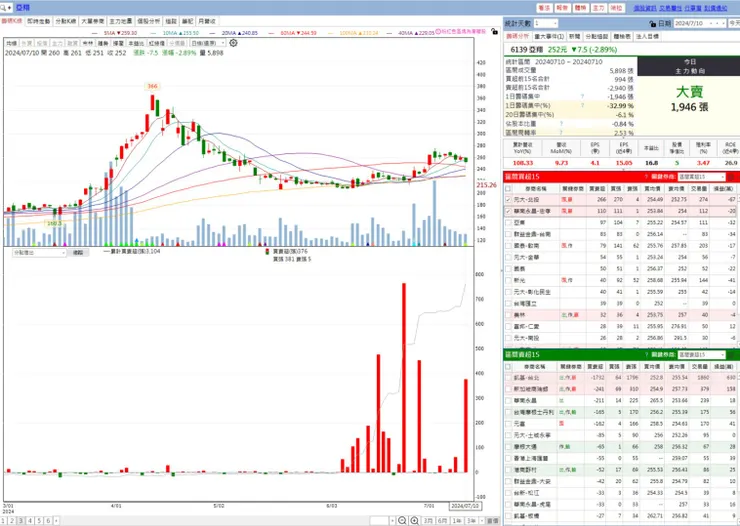Image resolution: width=740 pixels, height=526 pixels.
Task: Click the 今天 button next to date
Action: pyautogui.click(x=734, y=23)
